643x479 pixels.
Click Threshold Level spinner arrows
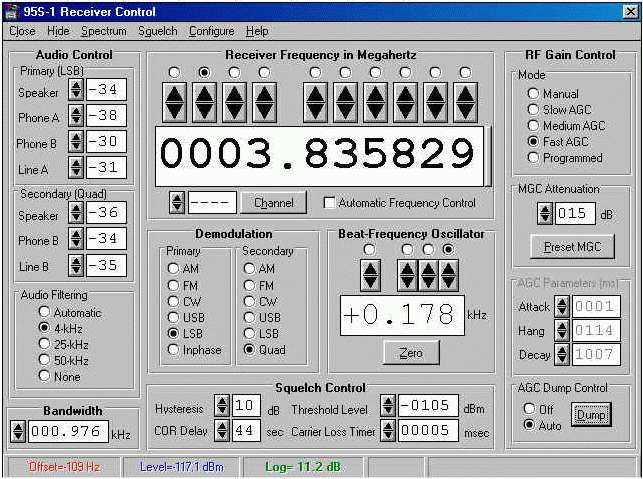coord(388,406)
